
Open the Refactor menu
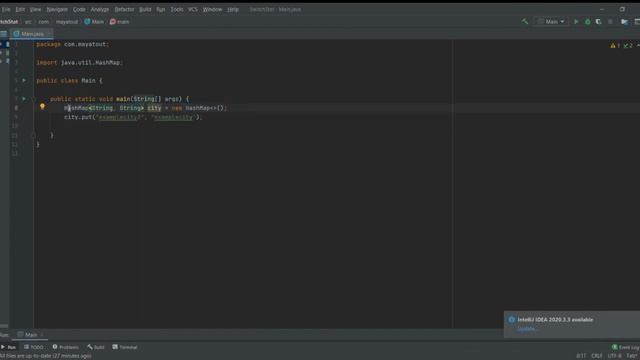[x=124, y=9]
